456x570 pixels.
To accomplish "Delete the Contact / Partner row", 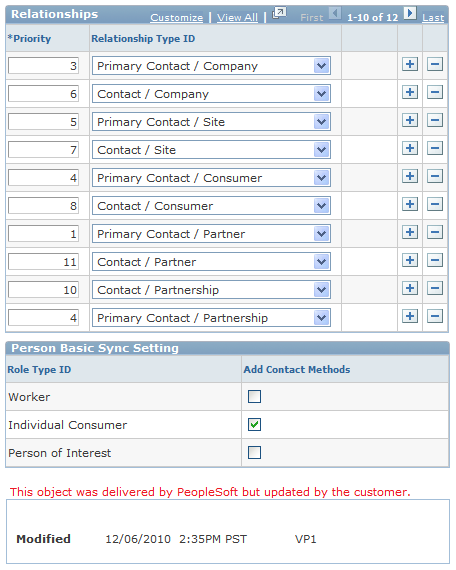I will click(435, 260).
